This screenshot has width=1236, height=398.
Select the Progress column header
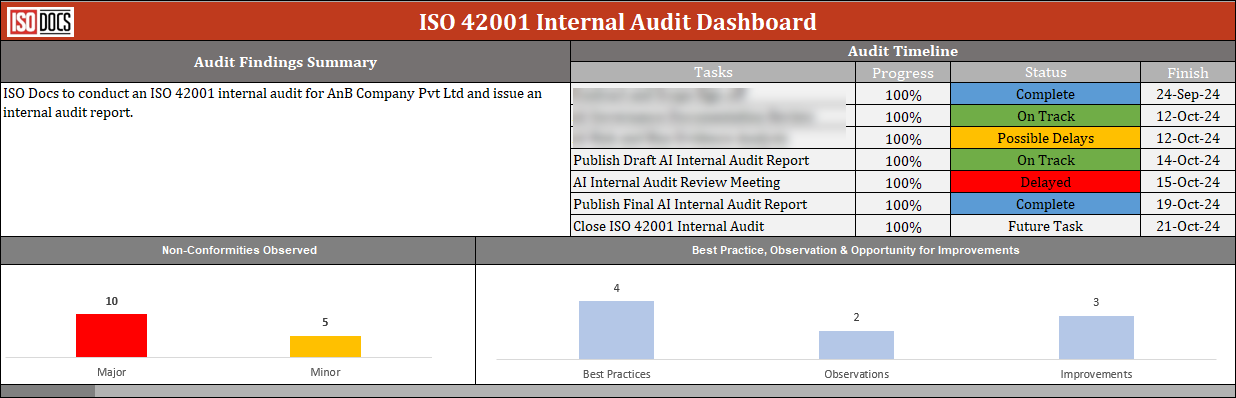coord(903,73)
